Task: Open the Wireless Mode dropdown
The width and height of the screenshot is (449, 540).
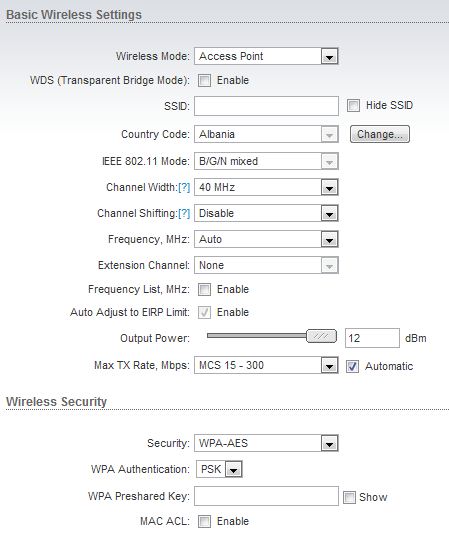Action: 266,56
